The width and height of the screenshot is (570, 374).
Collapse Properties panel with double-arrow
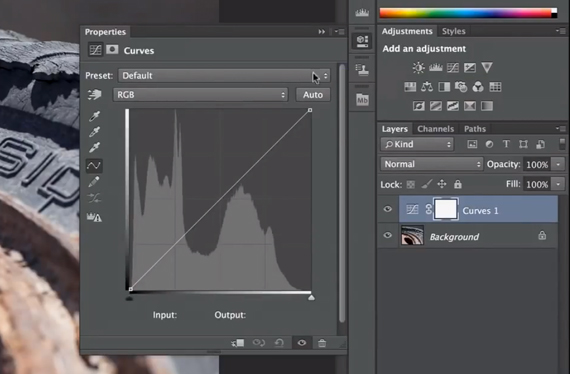pyautogui.click(x=322, y=32)
